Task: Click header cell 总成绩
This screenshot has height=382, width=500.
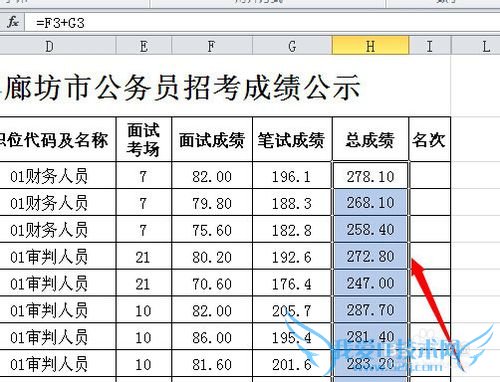Action: [x=370, y=139]
